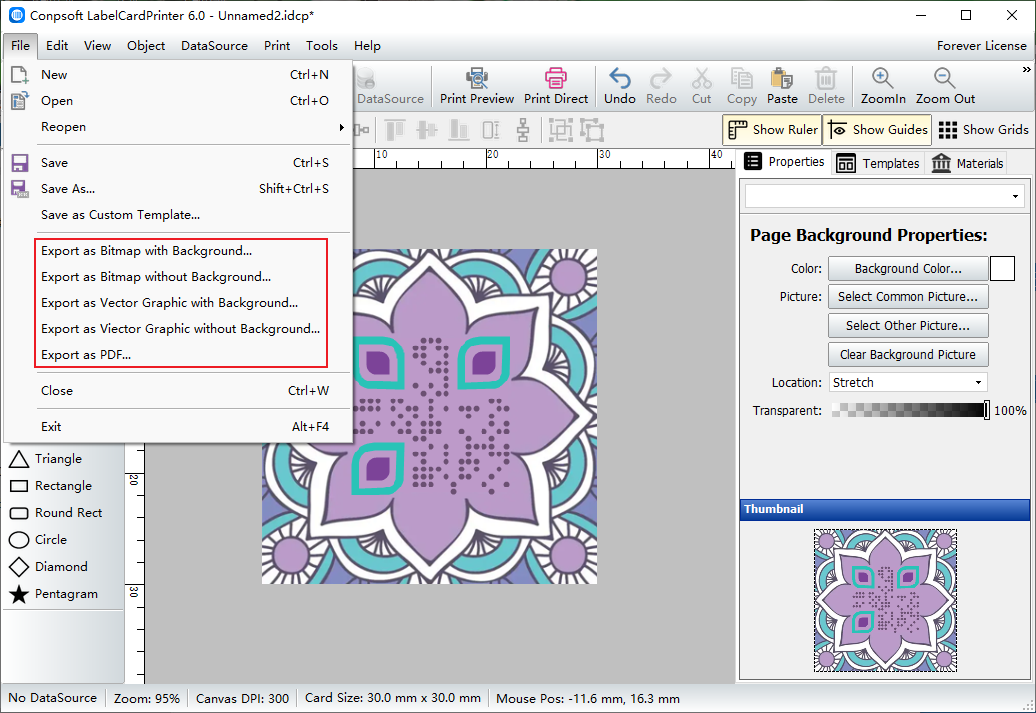
Task: Click the white background color swatch
Action: click(x=1002, y=269)
